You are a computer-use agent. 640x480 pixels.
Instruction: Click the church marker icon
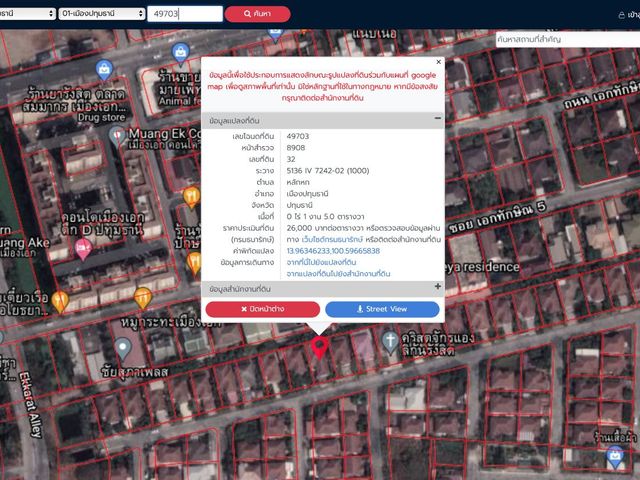click(390, 342)
